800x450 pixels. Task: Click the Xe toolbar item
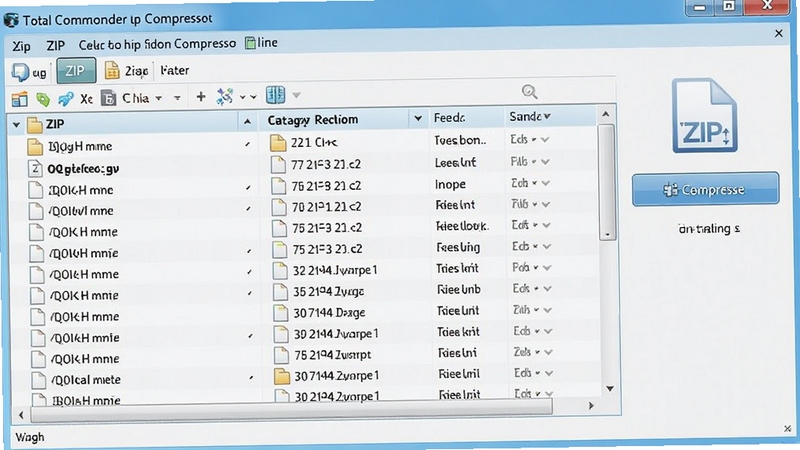pos(86,98)
